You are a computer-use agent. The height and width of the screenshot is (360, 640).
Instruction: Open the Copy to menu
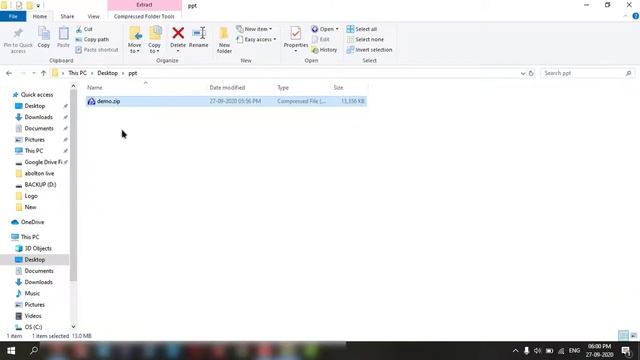tap(155, 40)
